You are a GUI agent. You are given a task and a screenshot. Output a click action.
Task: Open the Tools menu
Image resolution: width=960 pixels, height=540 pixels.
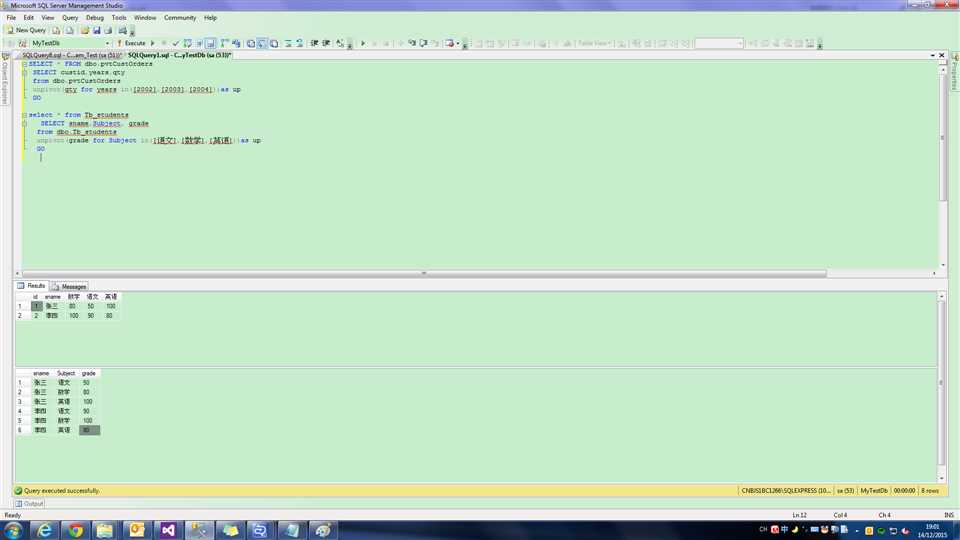[x=119, y=18]
